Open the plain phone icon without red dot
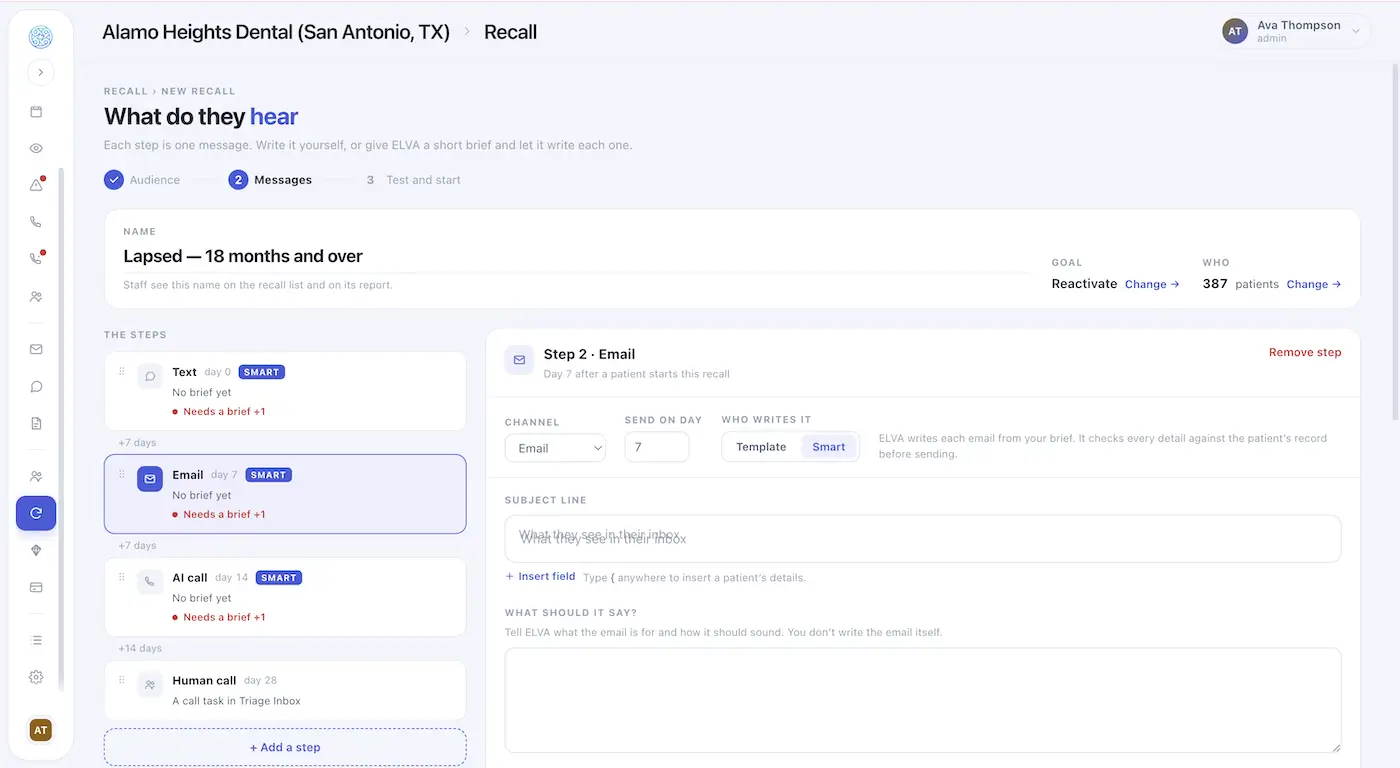Image resolution: width=1400 pixels, height=768 pixels. pyautogui.click(x=36, y=222)
